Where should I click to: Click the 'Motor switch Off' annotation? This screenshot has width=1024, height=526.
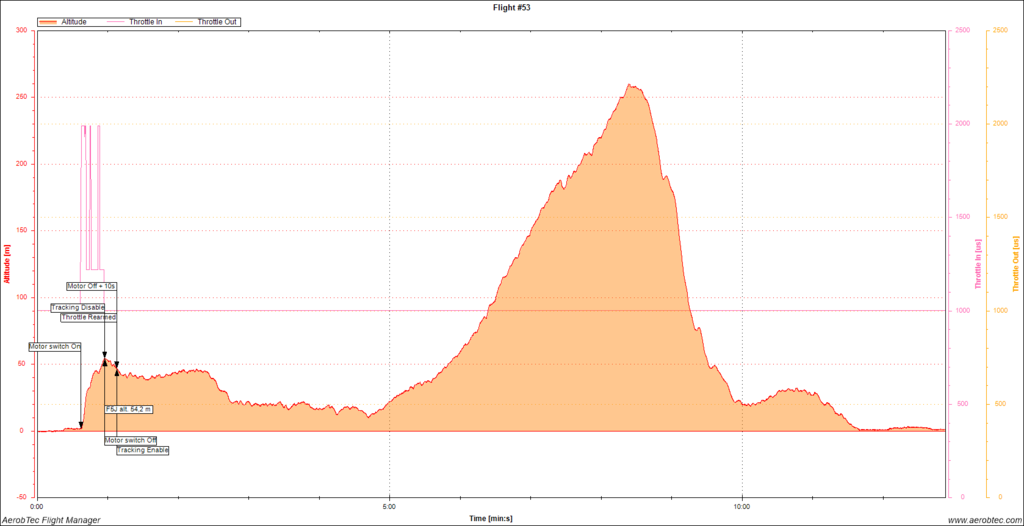point(130,440)
